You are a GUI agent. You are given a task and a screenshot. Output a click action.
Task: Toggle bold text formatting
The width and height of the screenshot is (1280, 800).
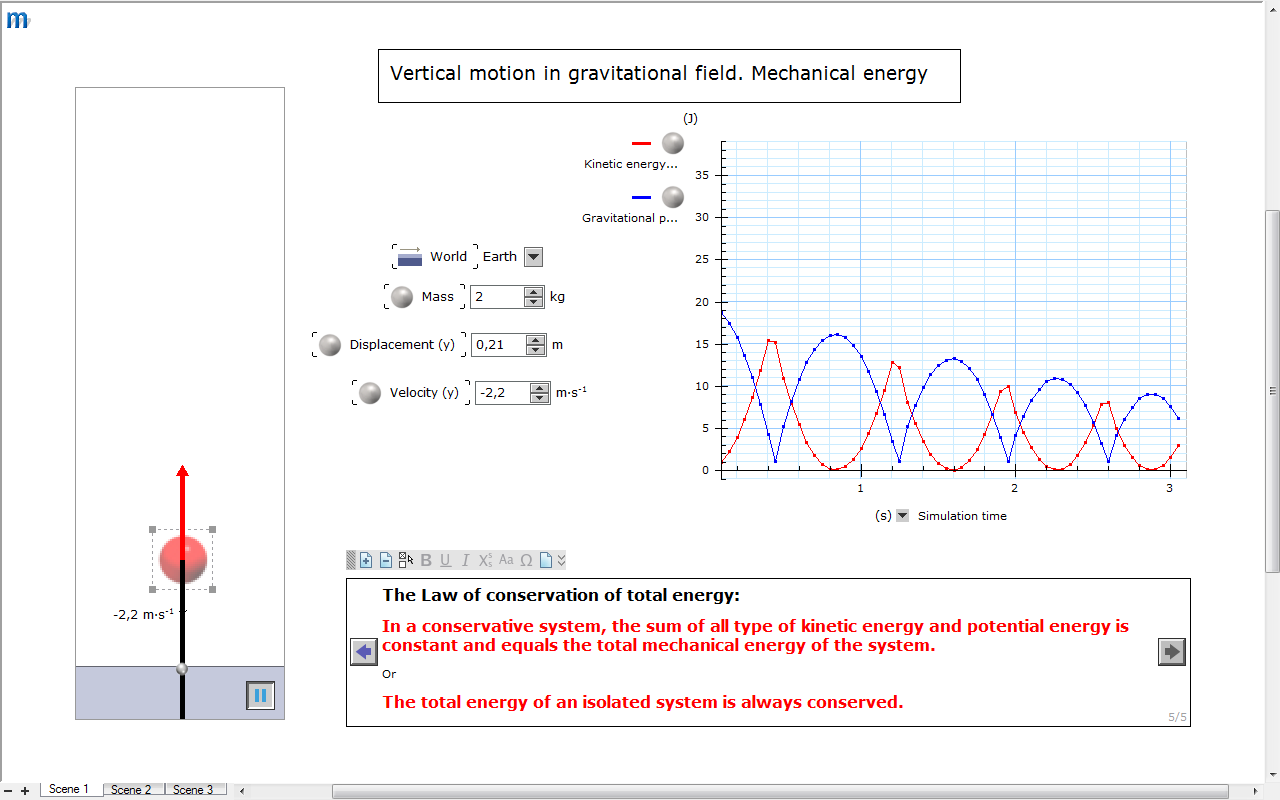coord(426,560)
